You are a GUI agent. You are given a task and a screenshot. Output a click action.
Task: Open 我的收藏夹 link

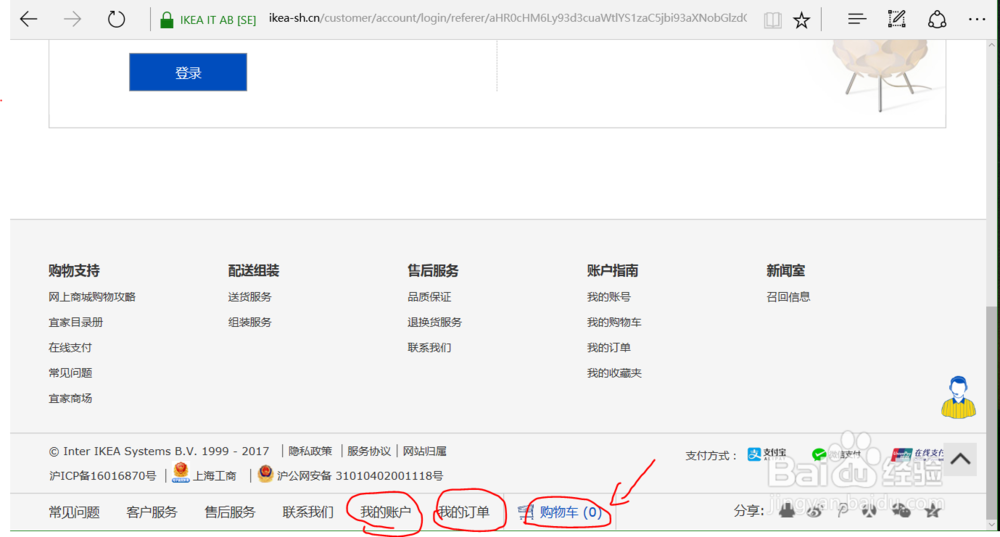[x=614, y=373]
